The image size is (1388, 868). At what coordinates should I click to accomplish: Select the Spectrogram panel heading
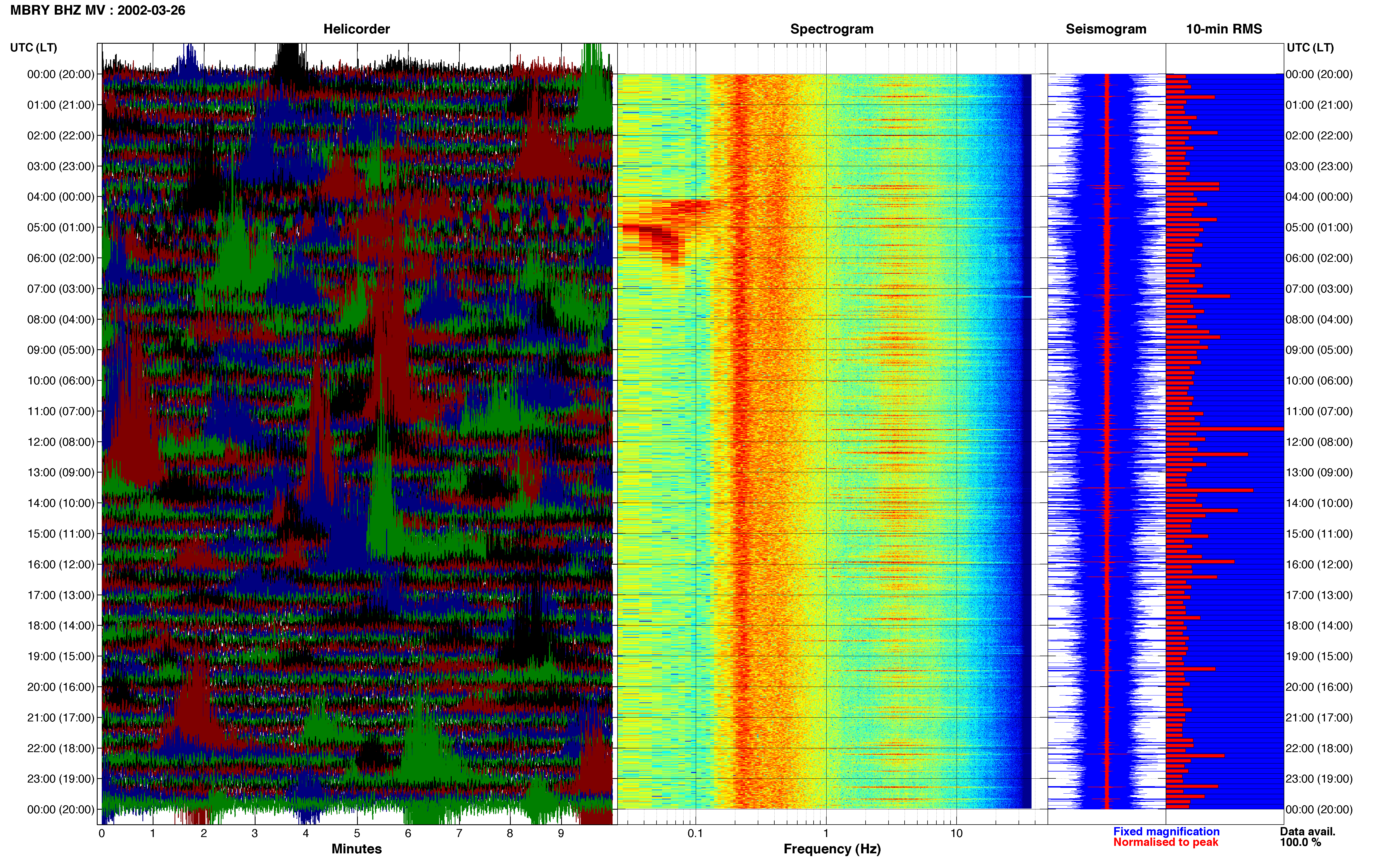(x=832, y=29)
